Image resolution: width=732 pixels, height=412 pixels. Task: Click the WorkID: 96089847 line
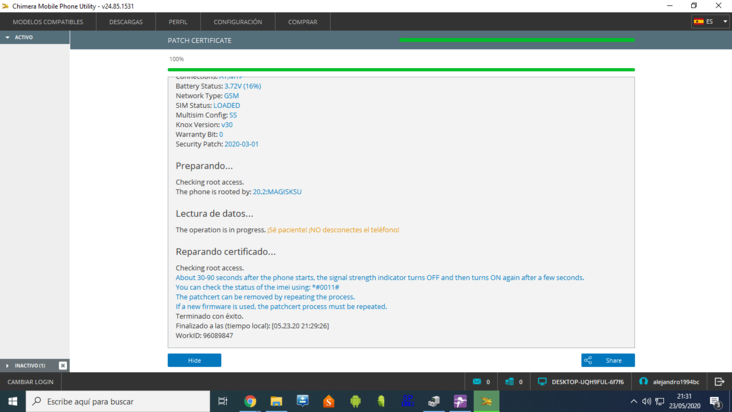point(204,335)
